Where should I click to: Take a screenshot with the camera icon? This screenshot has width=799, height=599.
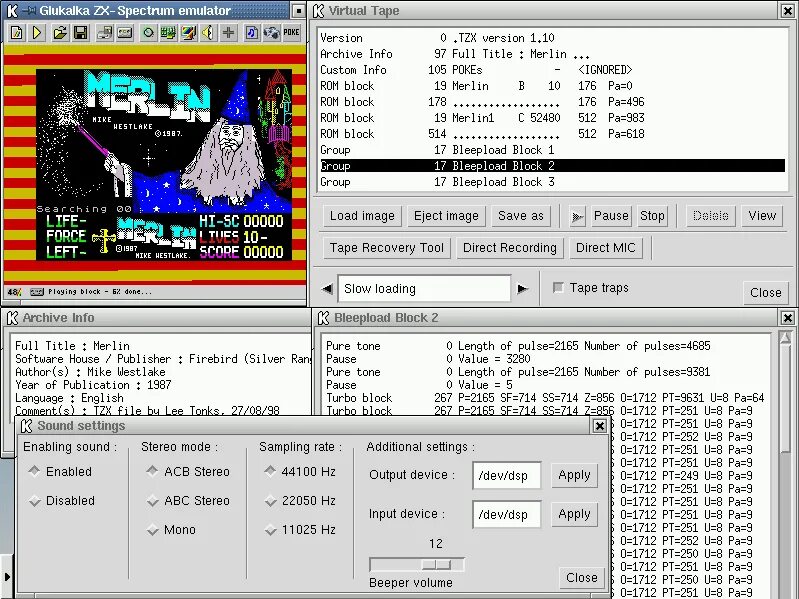272,33
